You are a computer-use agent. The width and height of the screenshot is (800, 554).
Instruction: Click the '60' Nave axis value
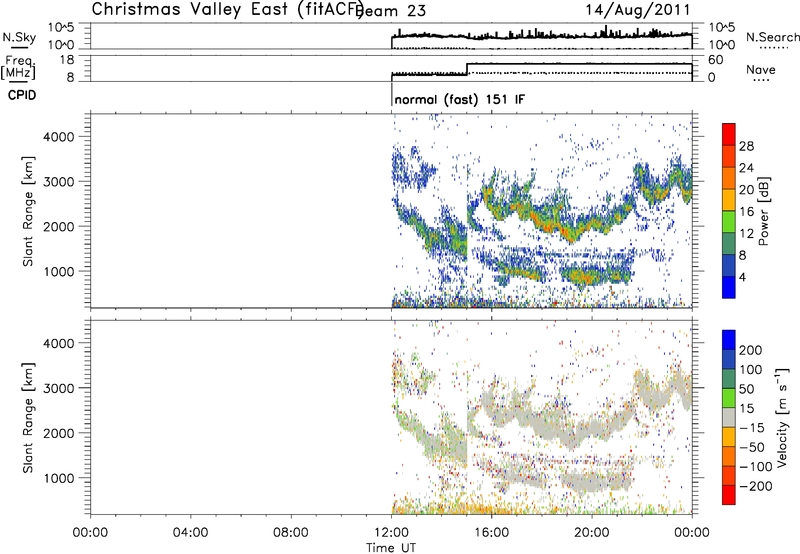point(716,60)
